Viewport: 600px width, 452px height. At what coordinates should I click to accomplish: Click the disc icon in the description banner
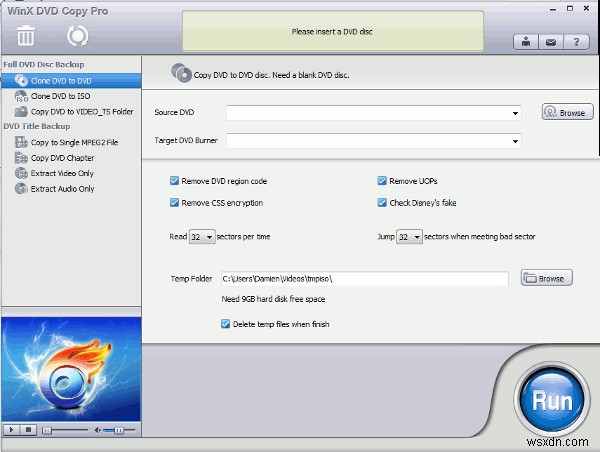coord(181,73)
